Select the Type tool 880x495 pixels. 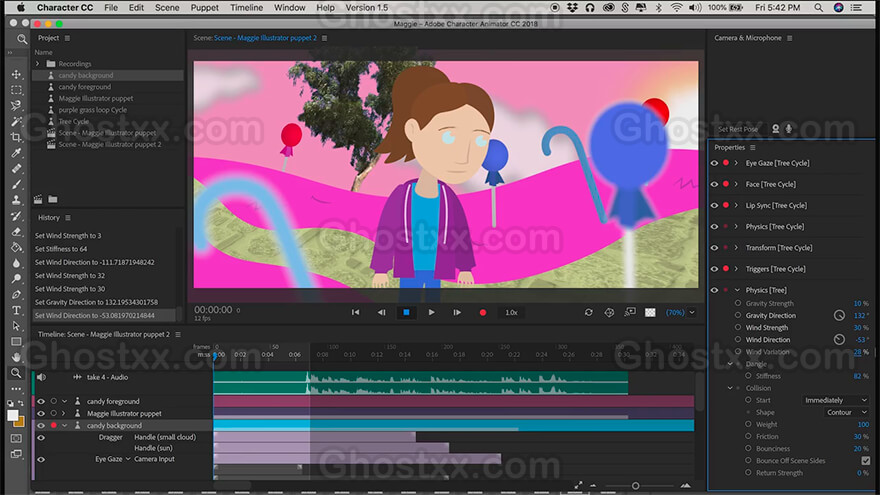16,310
